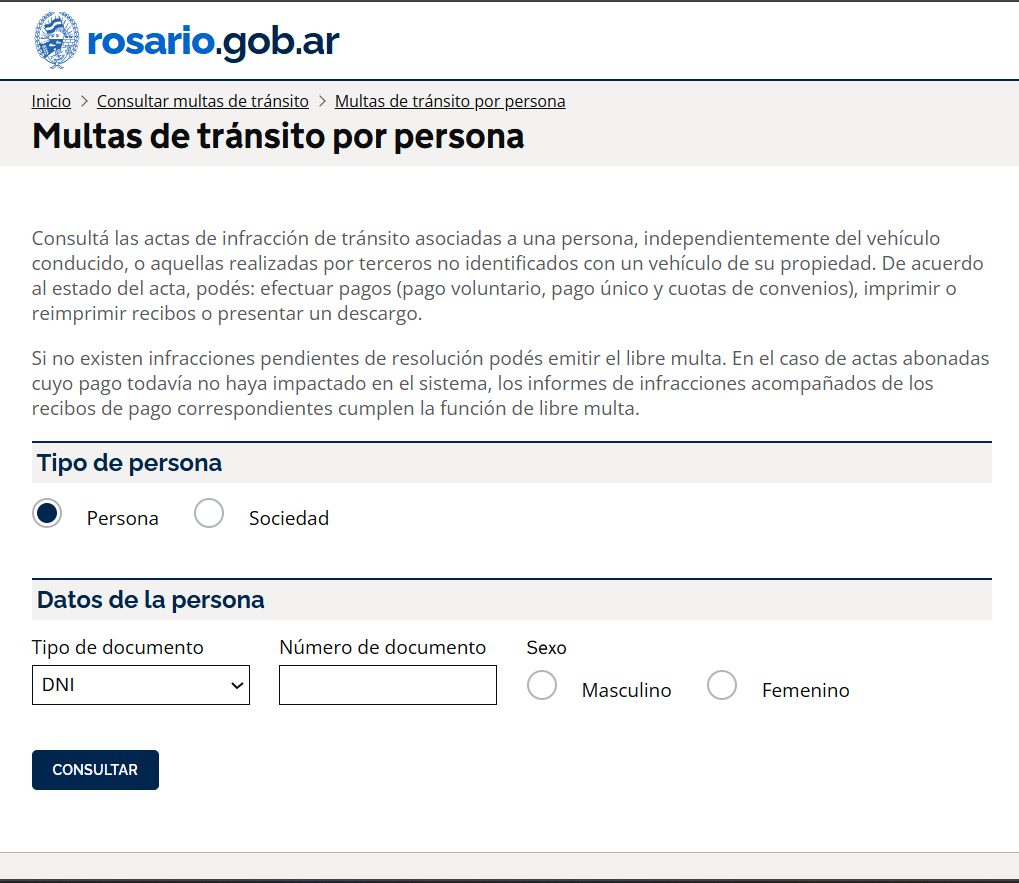Click the Tipo de documento field label
1019x883 pixels.
pyautogui.click(x=117, y=647)
